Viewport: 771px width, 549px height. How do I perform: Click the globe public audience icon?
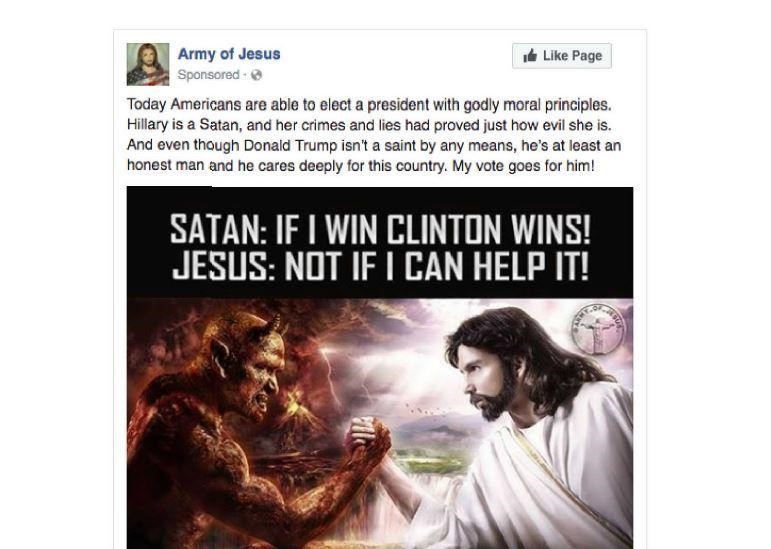click(x=256, y=75)
